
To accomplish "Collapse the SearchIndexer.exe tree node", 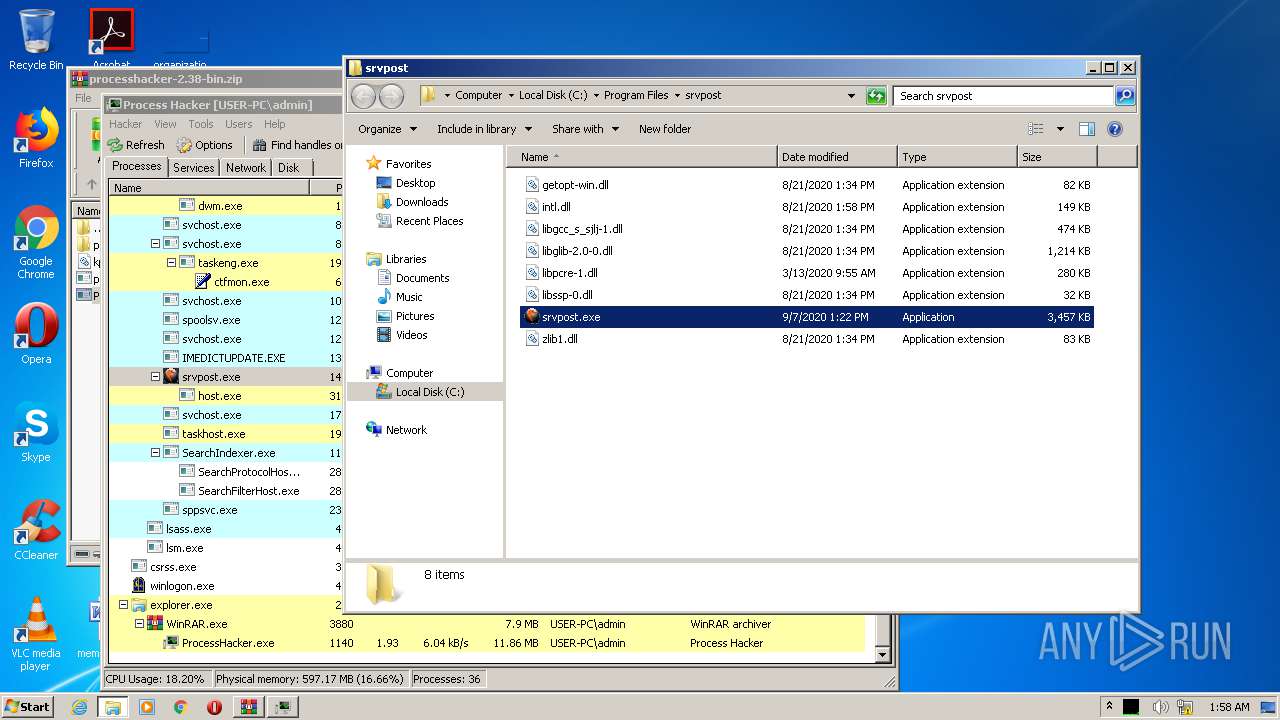I will [155, 453].
